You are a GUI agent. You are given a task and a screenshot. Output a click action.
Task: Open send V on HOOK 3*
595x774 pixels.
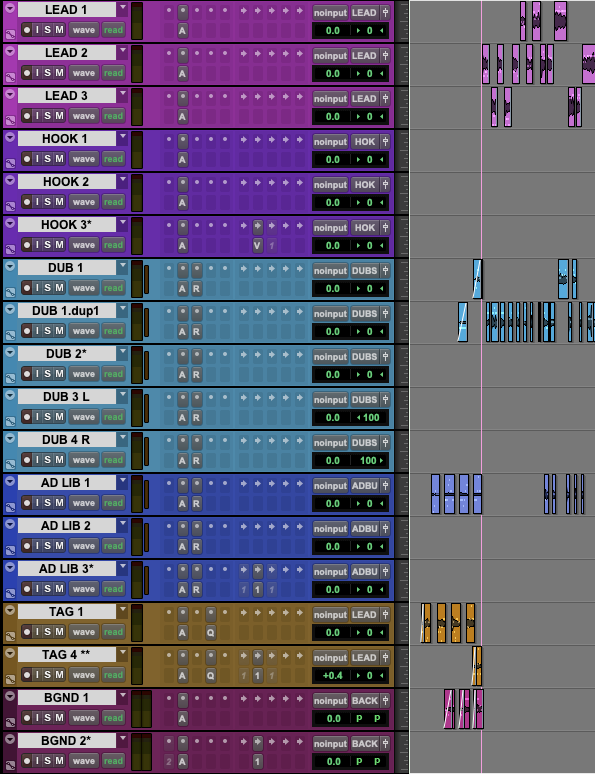click(257, 246)
